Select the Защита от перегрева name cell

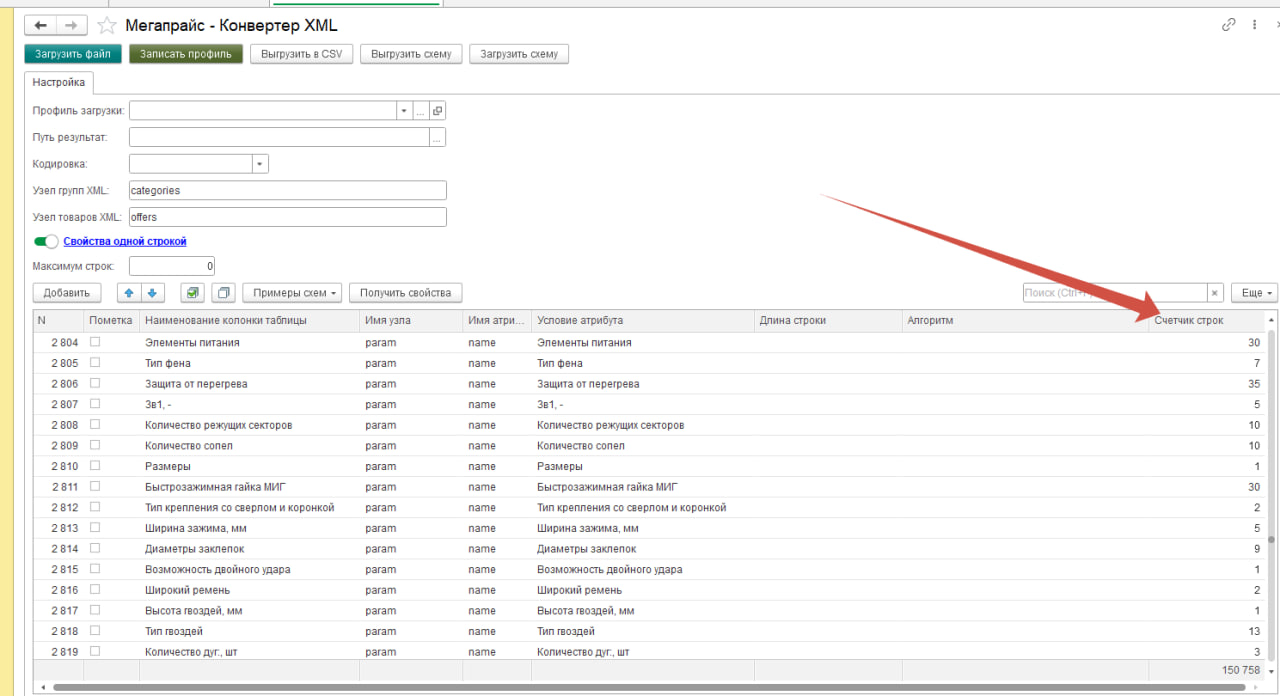click(x=249, y=383)
